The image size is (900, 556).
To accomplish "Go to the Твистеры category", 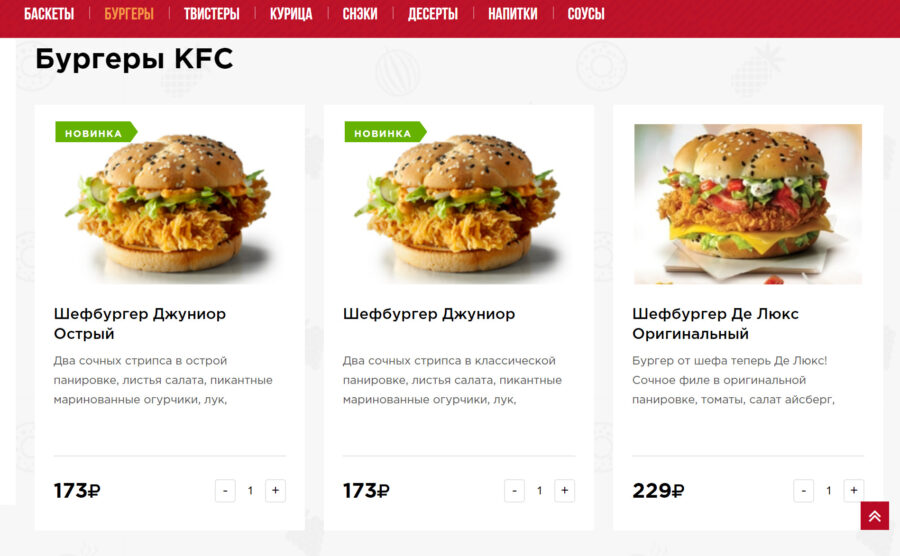I will (x=212, y=14).
